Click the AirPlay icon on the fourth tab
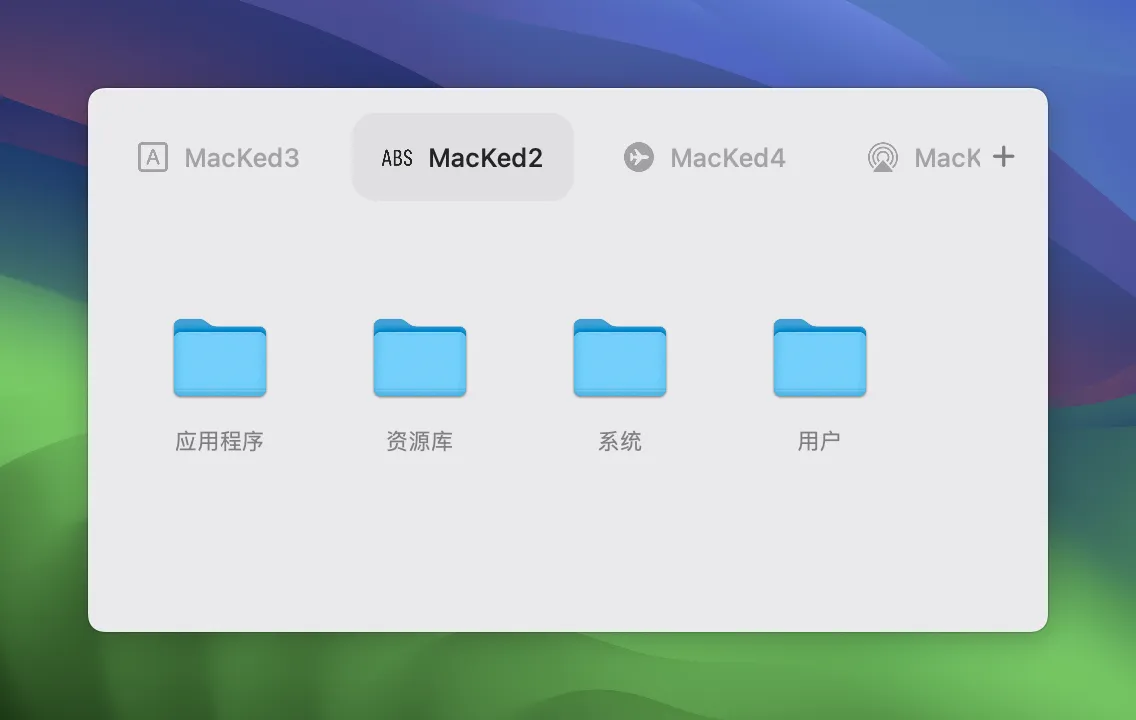This screenshot has height=720, width=1136. point(882,157)
